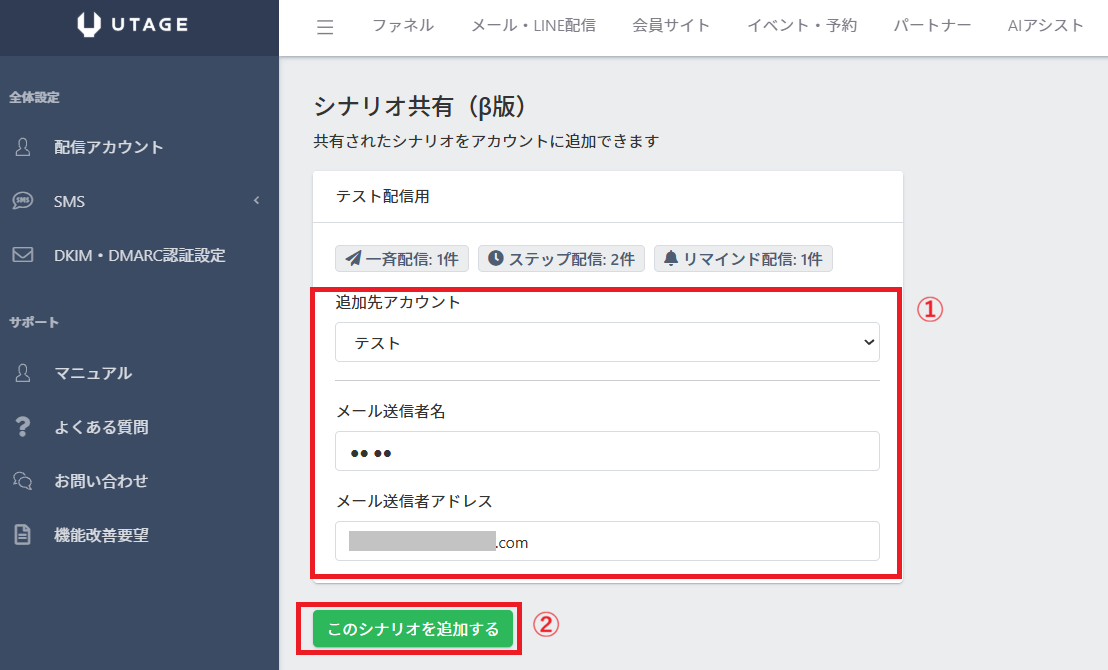Go to 会員サイト in top navigation
Viewport: 1108px width, 670px height.
[x=671, y=26]
